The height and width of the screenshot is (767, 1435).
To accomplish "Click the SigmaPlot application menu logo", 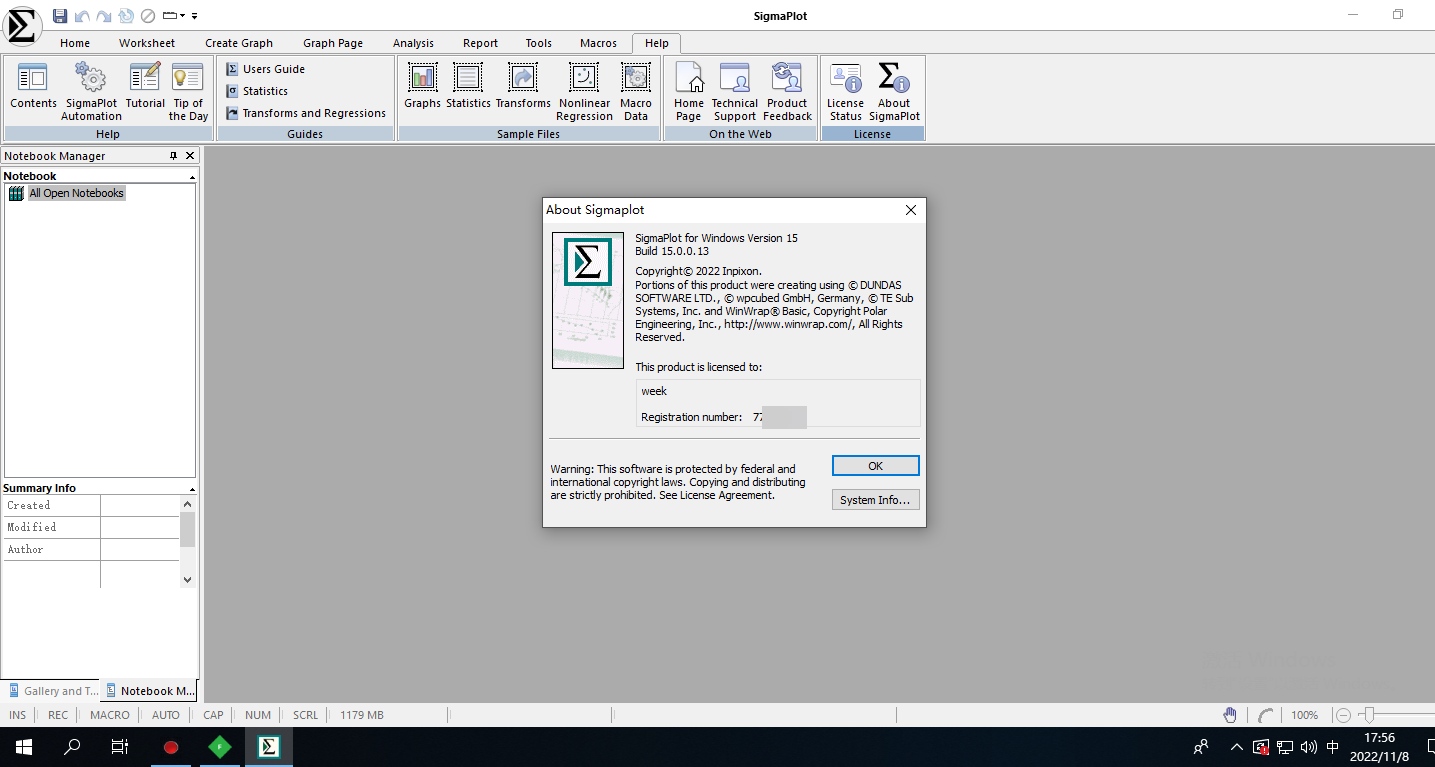I will click(22, 26).
